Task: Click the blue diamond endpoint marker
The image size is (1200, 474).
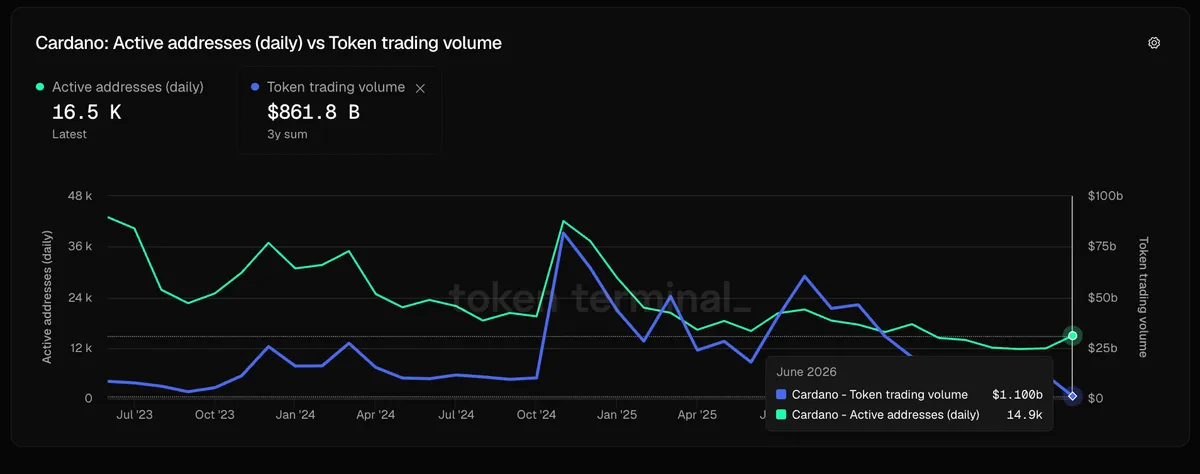Action: pyautogui.click(x=1072, y=396)
